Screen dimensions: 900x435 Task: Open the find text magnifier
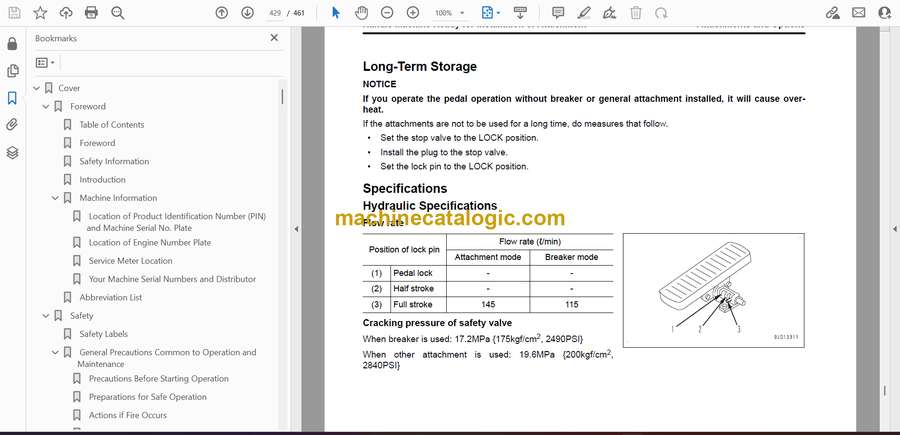pos(118,13)
